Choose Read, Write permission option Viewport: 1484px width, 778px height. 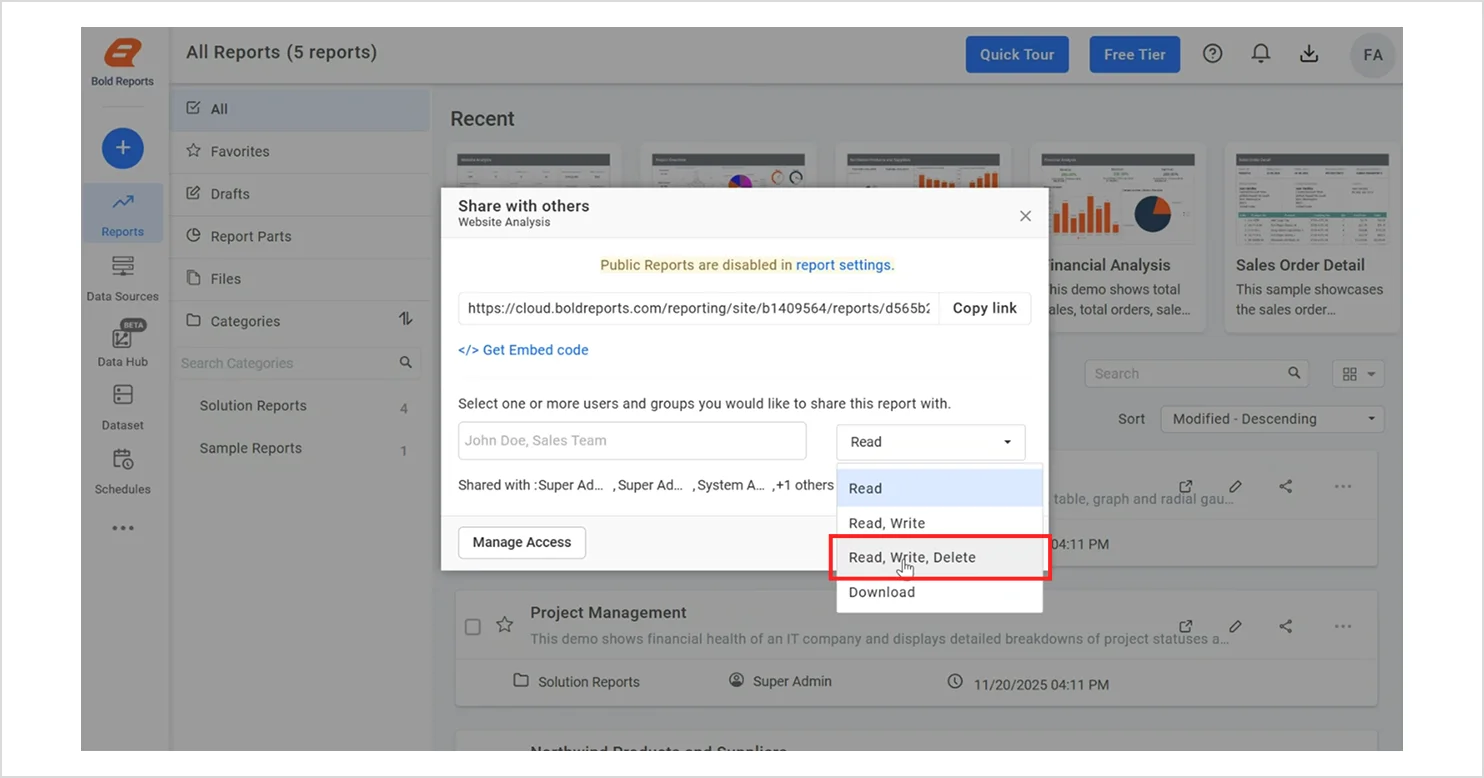point(939,523)
